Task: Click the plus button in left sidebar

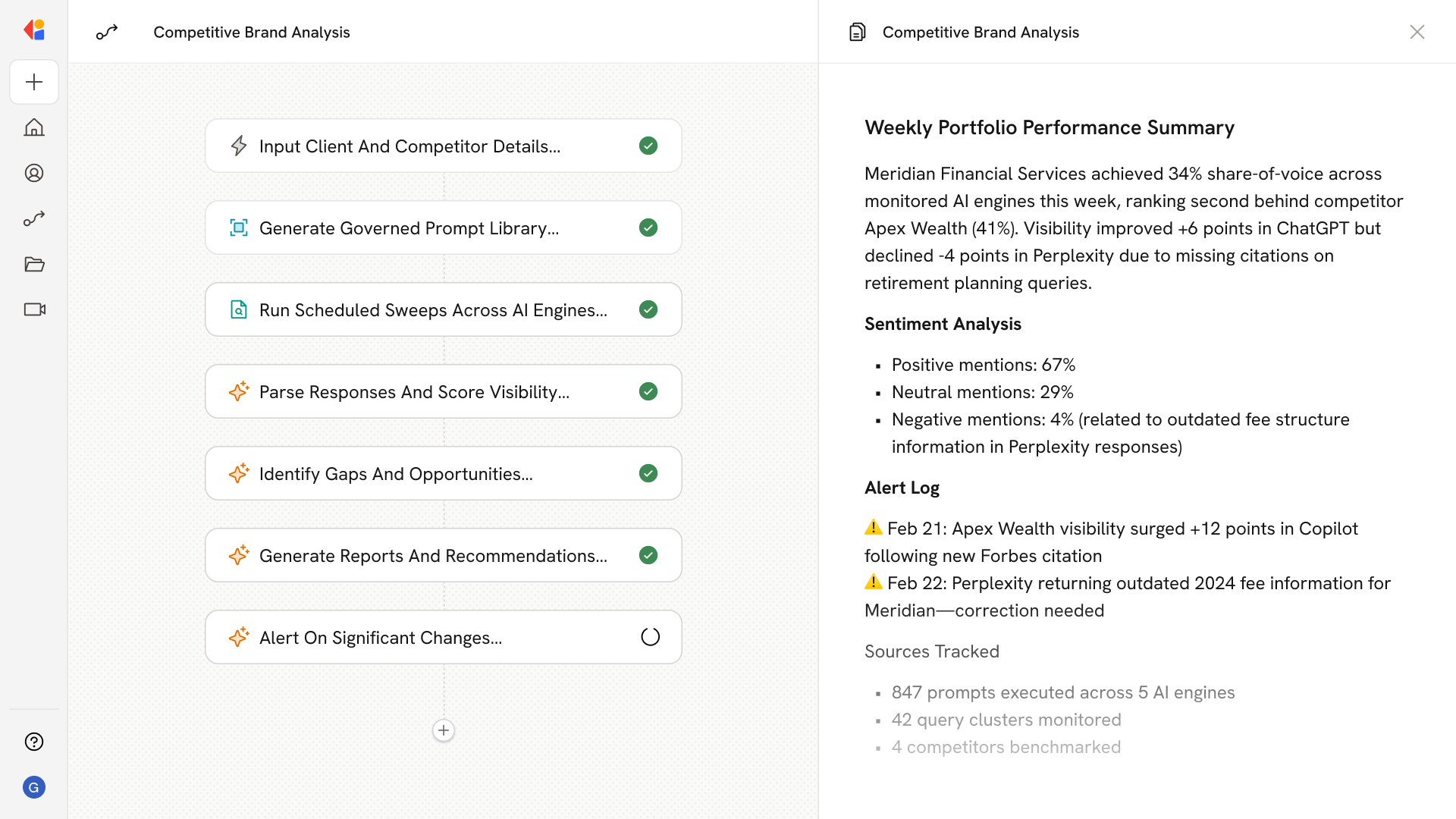Action: pyautogui.click(x=34, y=82)
